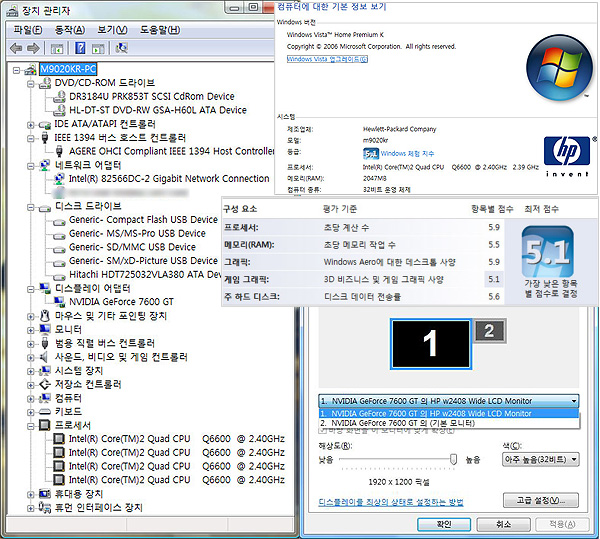Click the 5.1 rating badge beside Windows 체험 지수

click(x=370, y=154)
